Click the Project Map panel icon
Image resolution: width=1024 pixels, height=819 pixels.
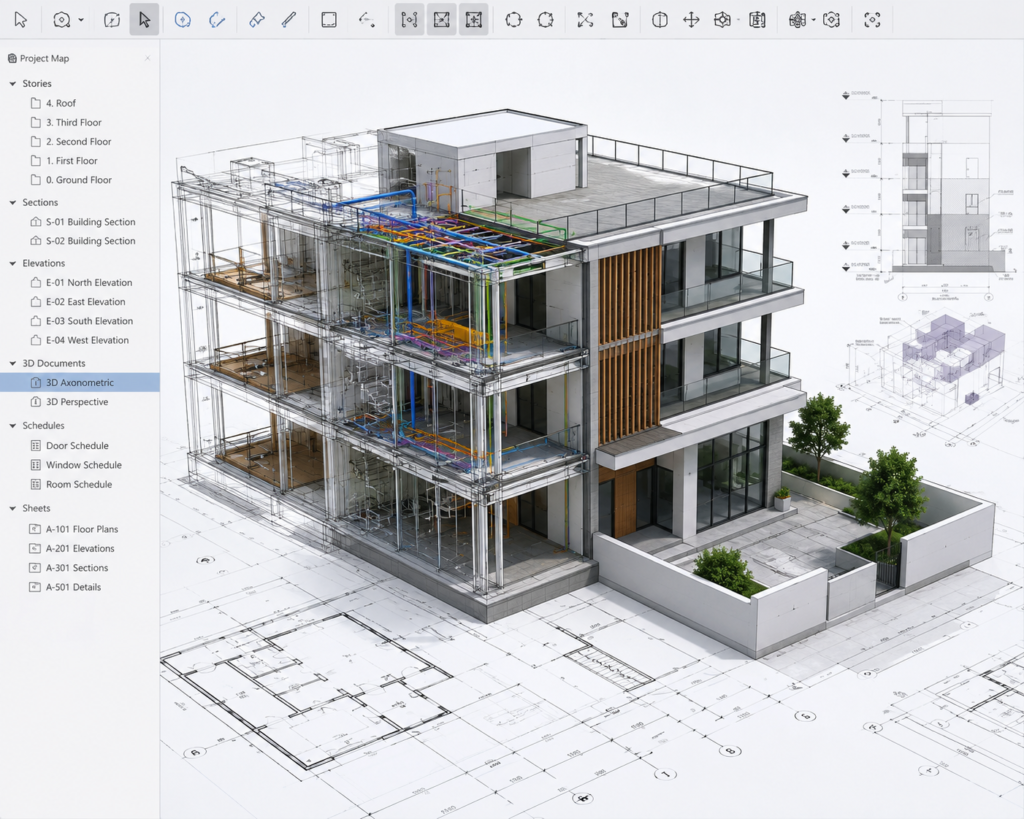[x=12, y=58]
